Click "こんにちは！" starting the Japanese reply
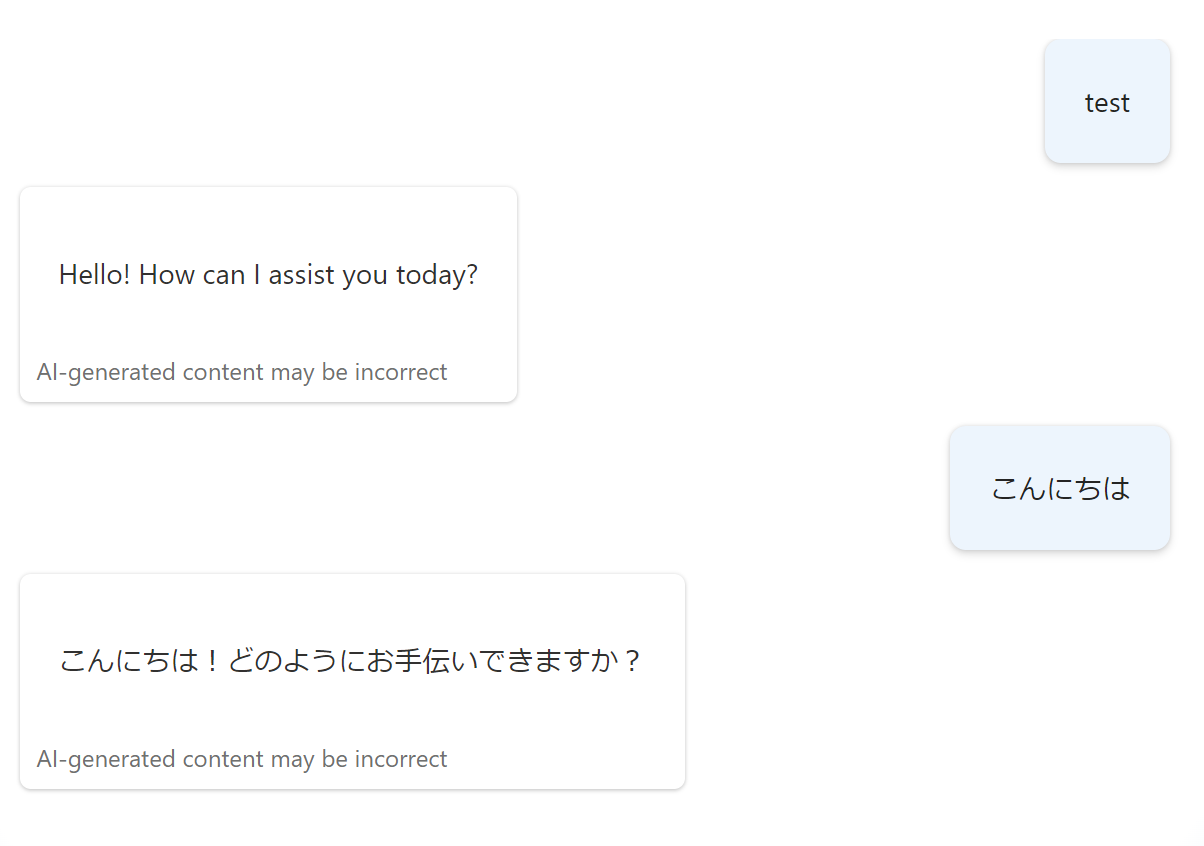 (x=140, y=662)
